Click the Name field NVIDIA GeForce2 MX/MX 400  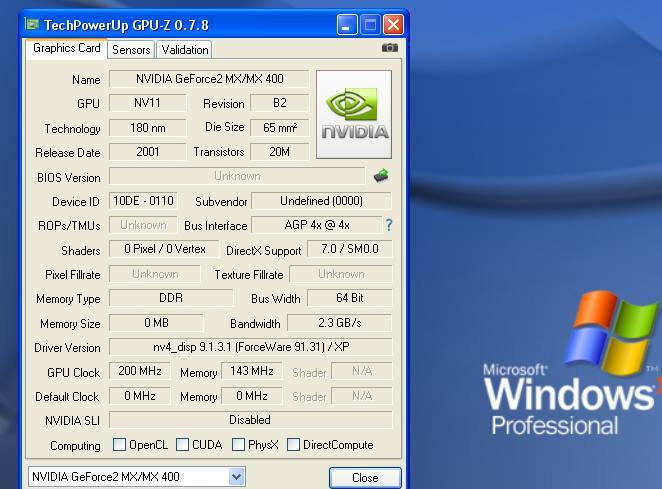(x=209, y=79)
